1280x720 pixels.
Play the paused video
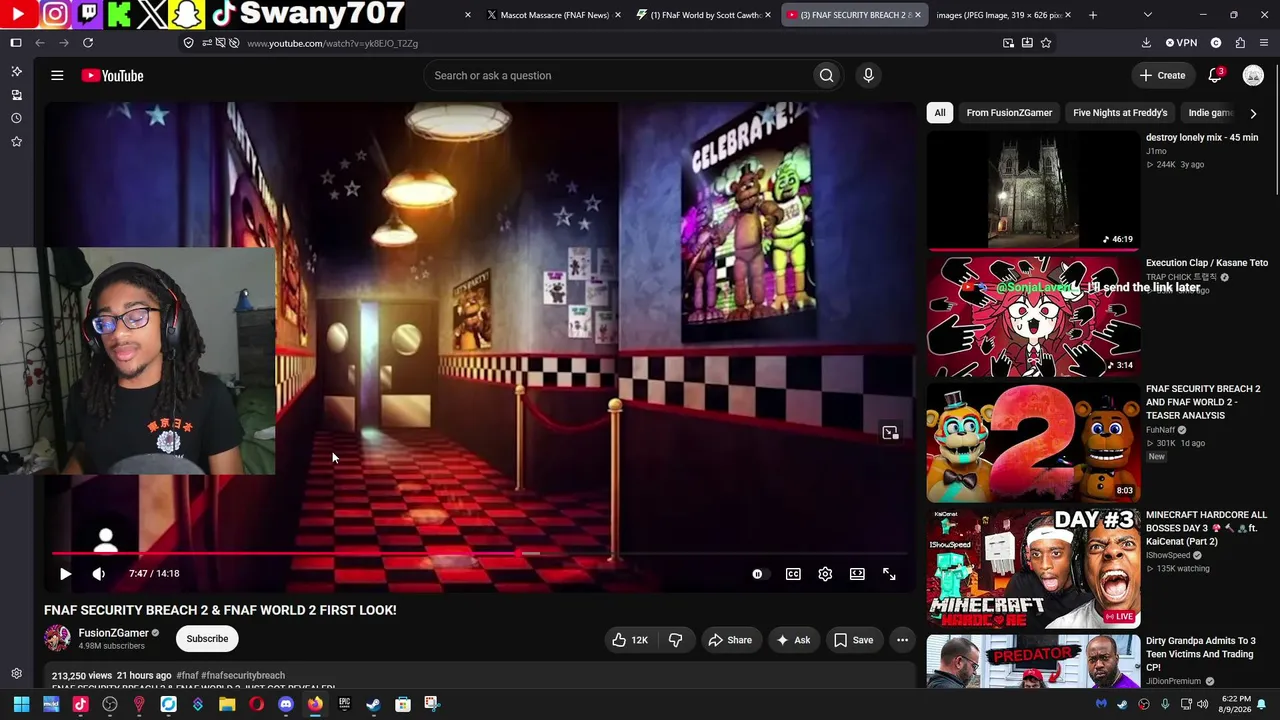click(x=65, y=574)
